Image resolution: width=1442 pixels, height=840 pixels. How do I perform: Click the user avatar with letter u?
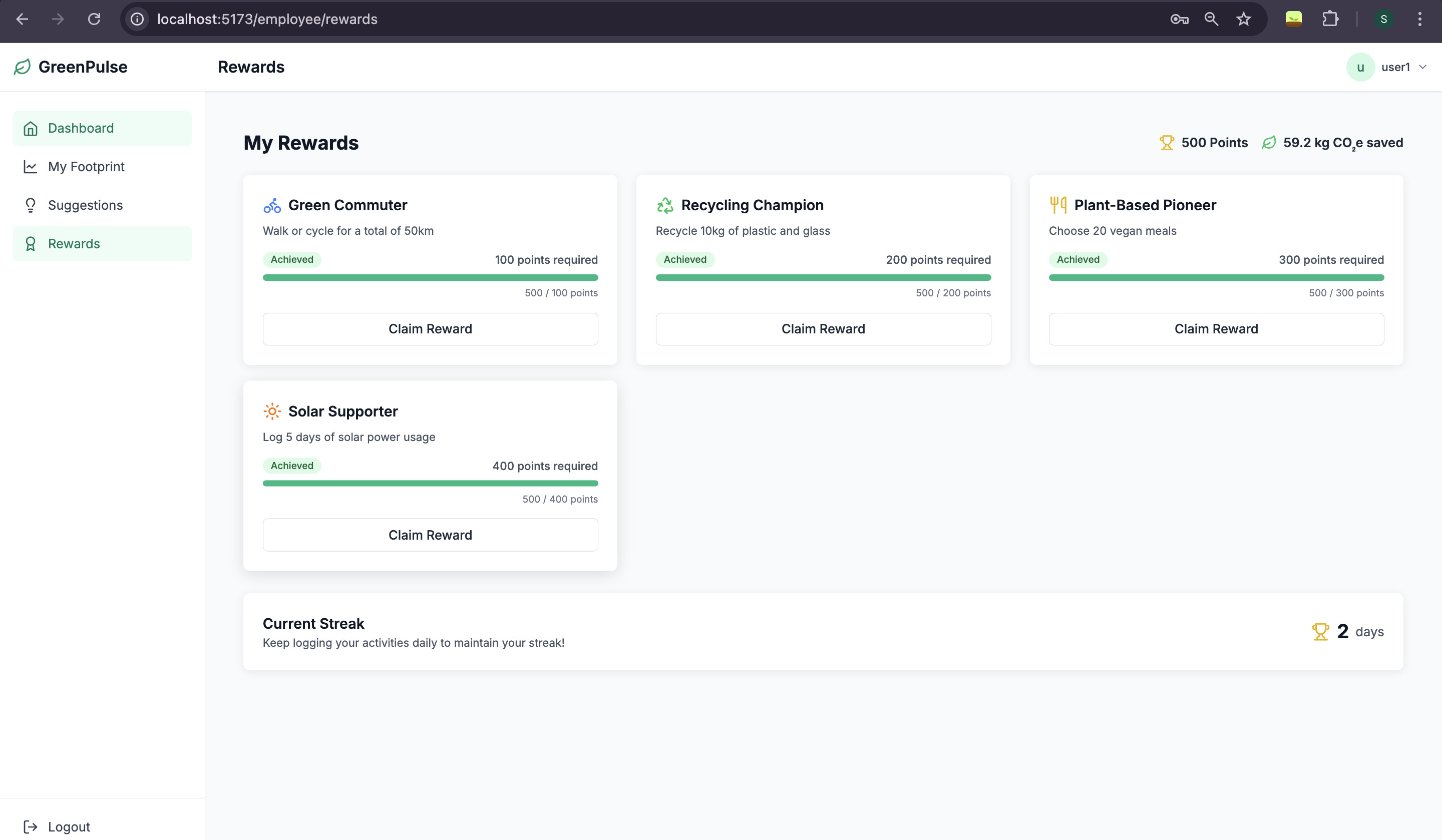tap(1360, 67)
